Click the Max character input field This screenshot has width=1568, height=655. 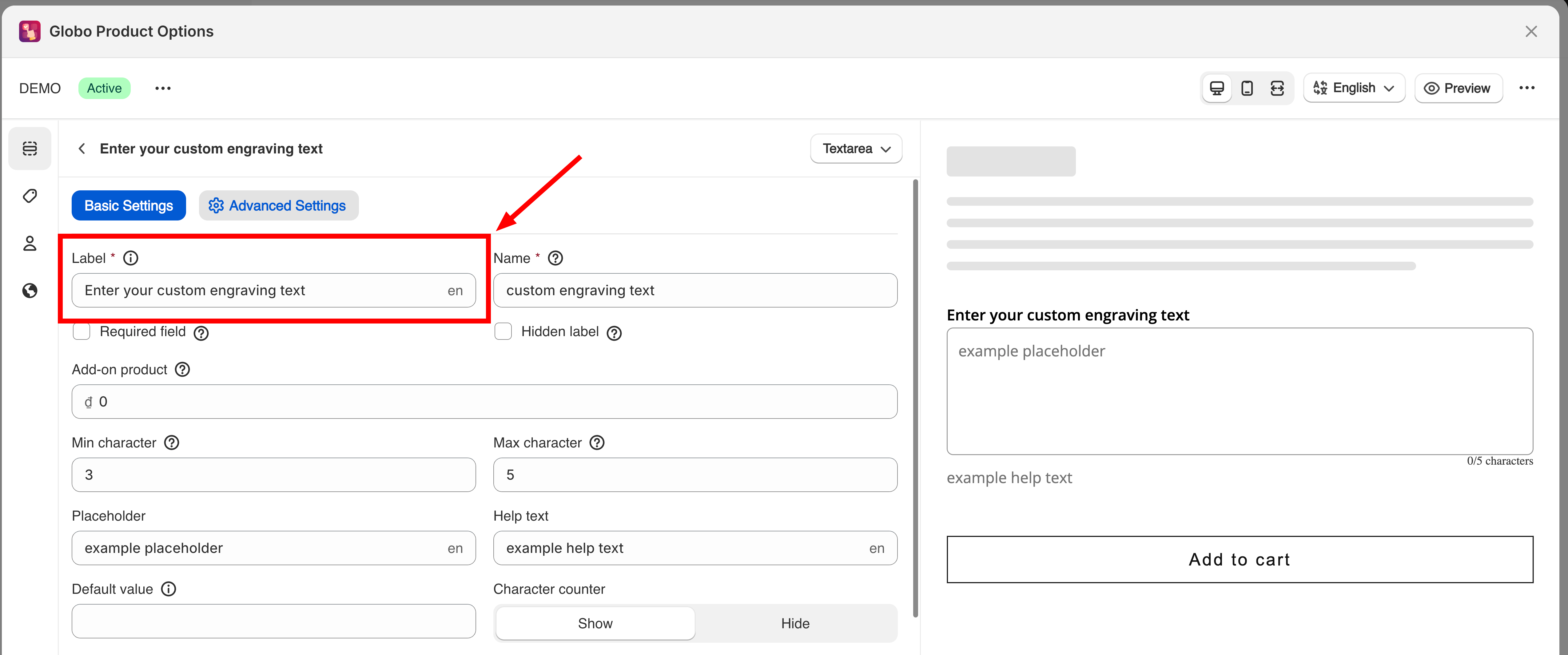[694, 475]
